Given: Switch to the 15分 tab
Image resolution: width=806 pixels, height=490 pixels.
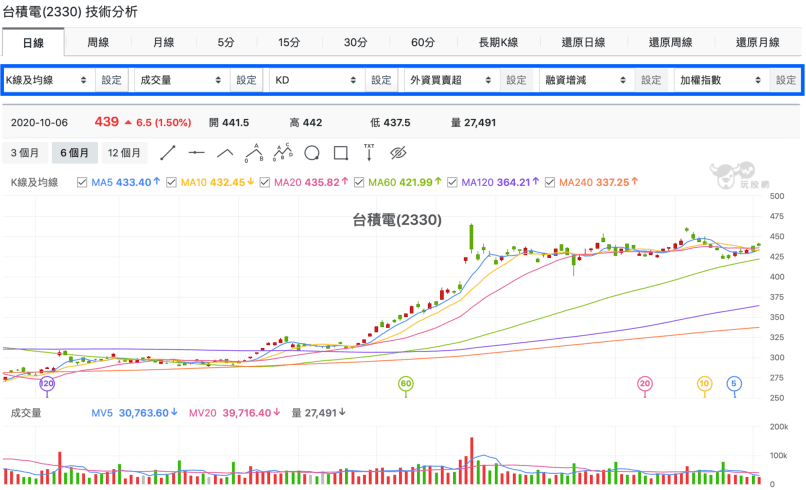Looking at the screenshot, I should click(289, 42).
